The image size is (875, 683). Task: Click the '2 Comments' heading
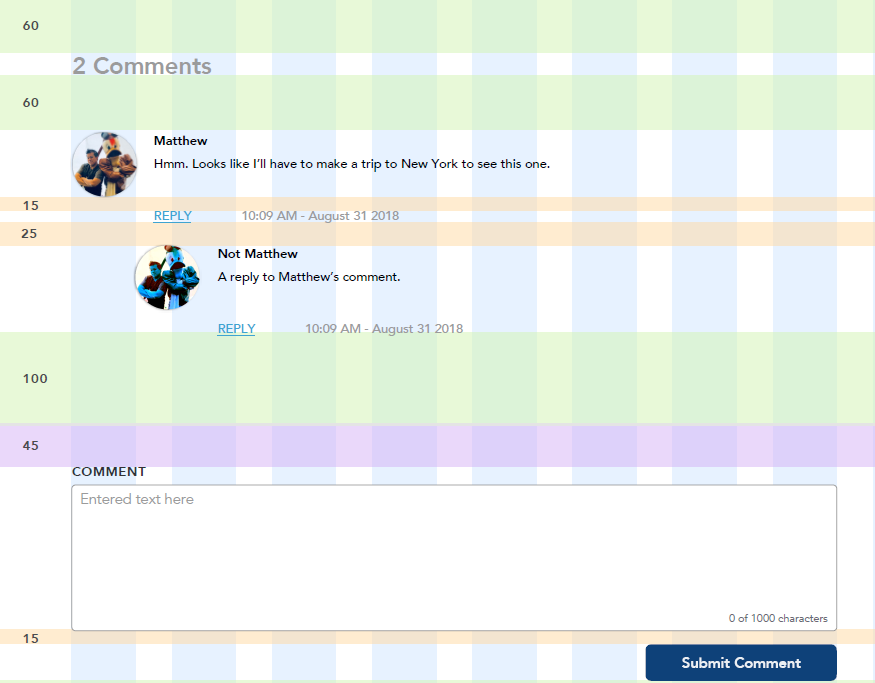click(142, 66)
